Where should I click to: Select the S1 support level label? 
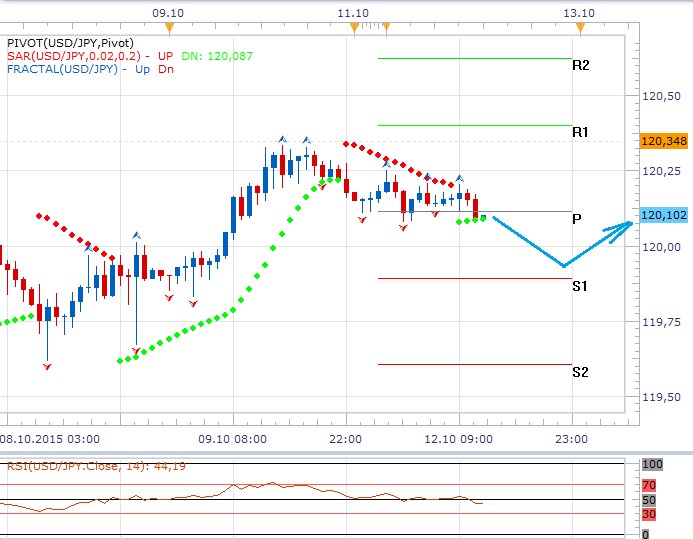(x=580, y=286)
